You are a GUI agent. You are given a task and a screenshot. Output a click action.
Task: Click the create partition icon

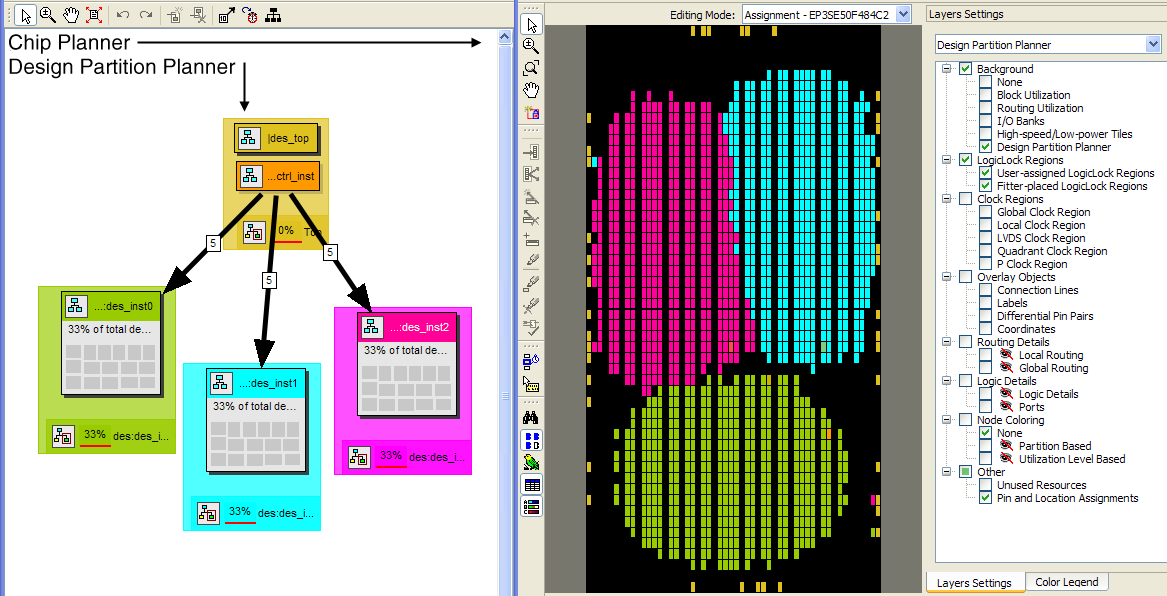(x=175, y=13)
